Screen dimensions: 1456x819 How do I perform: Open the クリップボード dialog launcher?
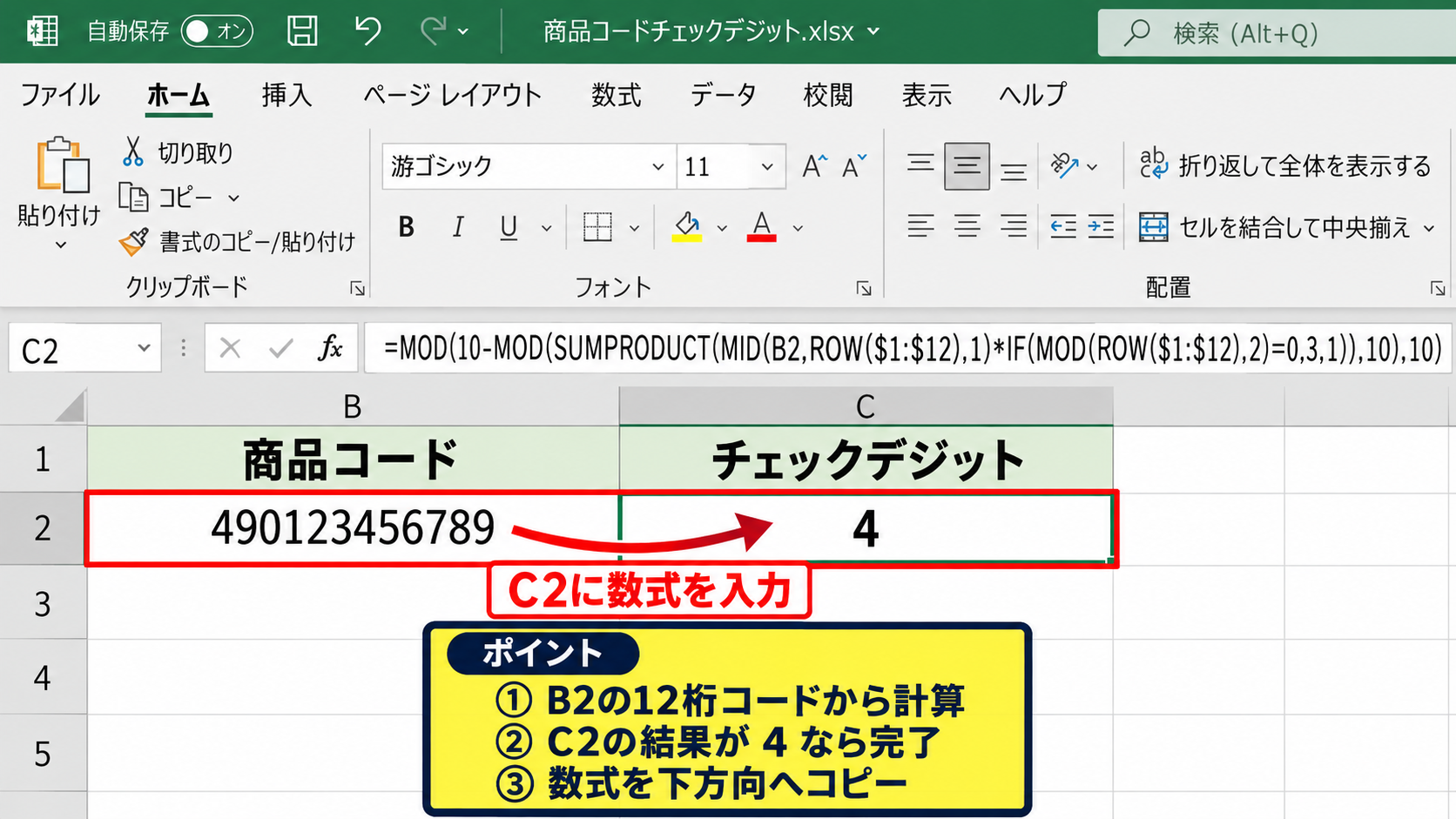357,289
